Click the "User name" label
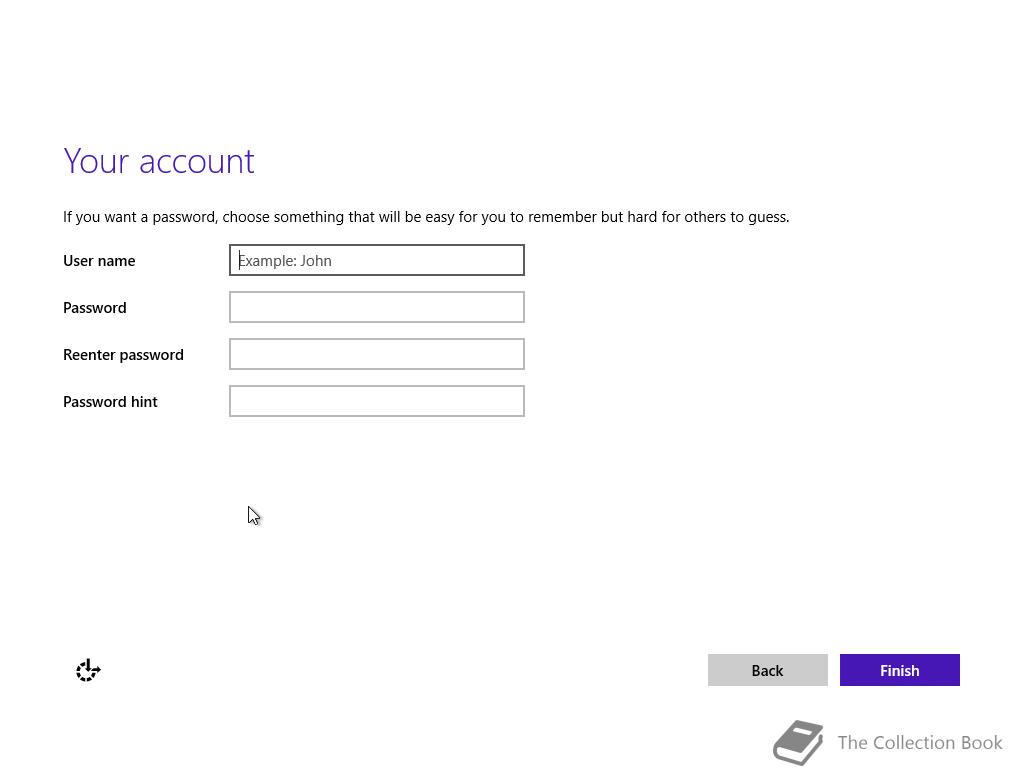 [x=99, y=261]
